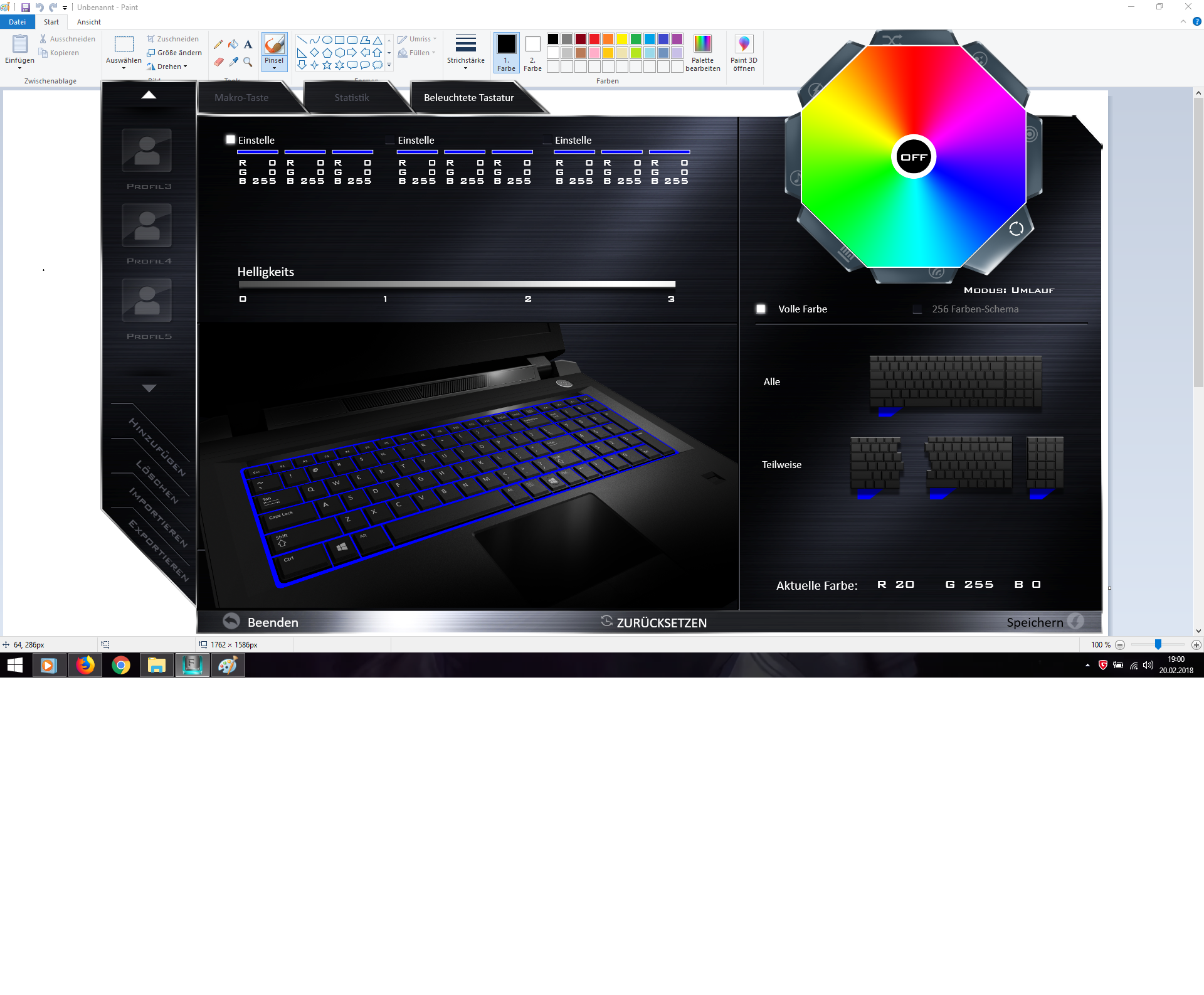Choose the pentagon shape
This screenshot has width=1204, height=995.
point(327,53)
